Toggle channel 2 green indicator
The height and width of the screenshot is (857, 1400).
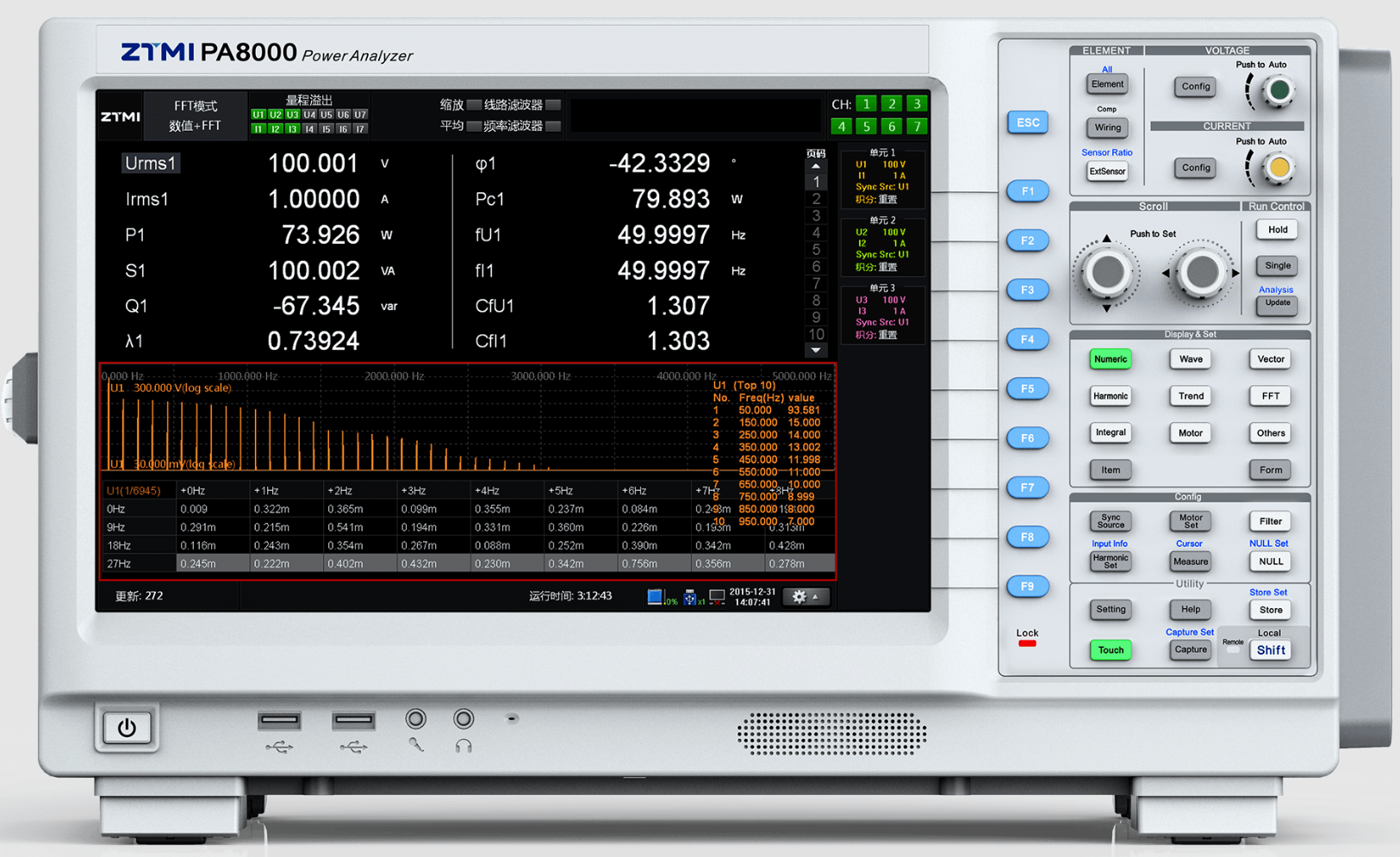[892, 104]
